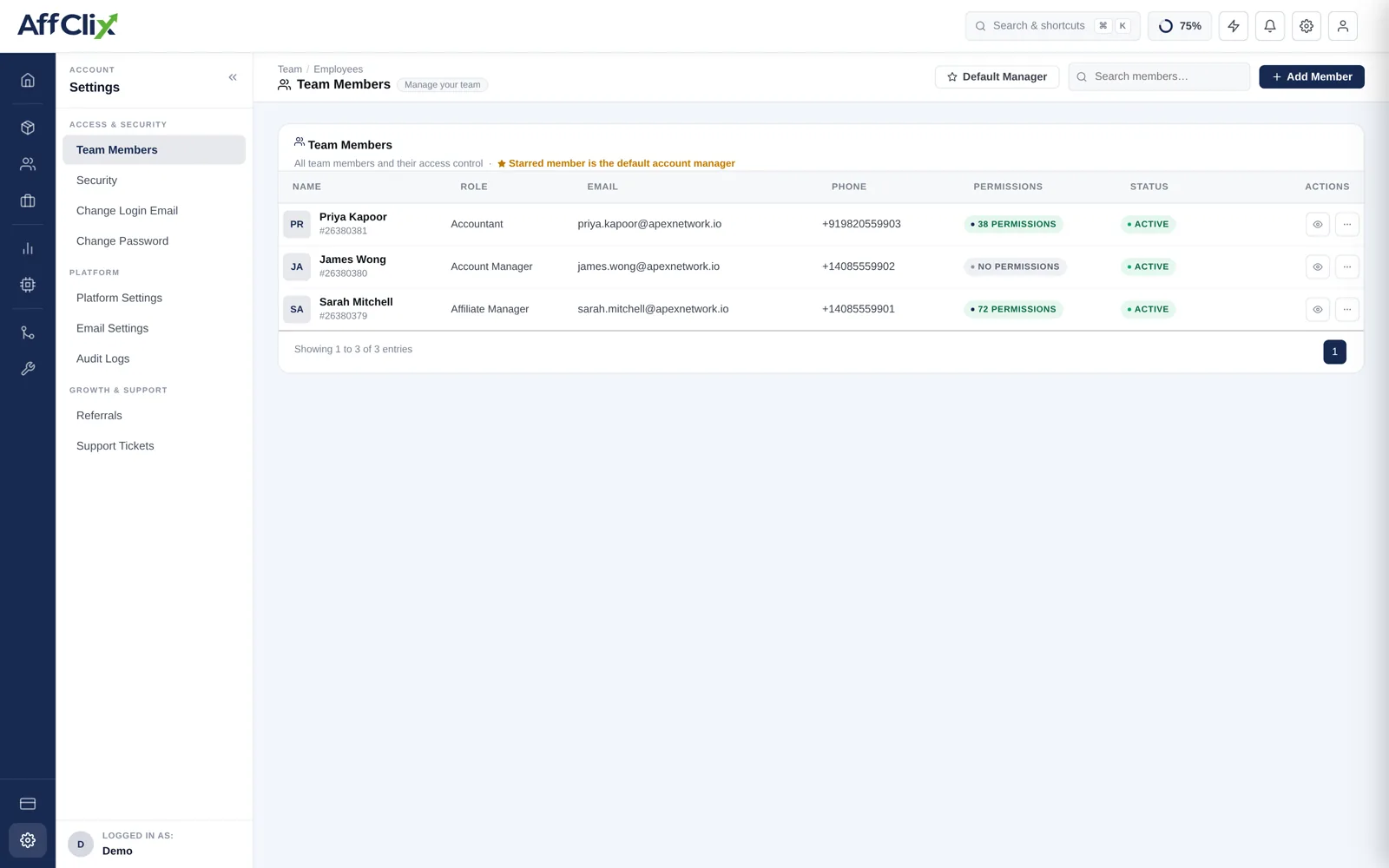Open the briefcase icon in left rail
This screenshot has height=868, width=1389.
28,201
